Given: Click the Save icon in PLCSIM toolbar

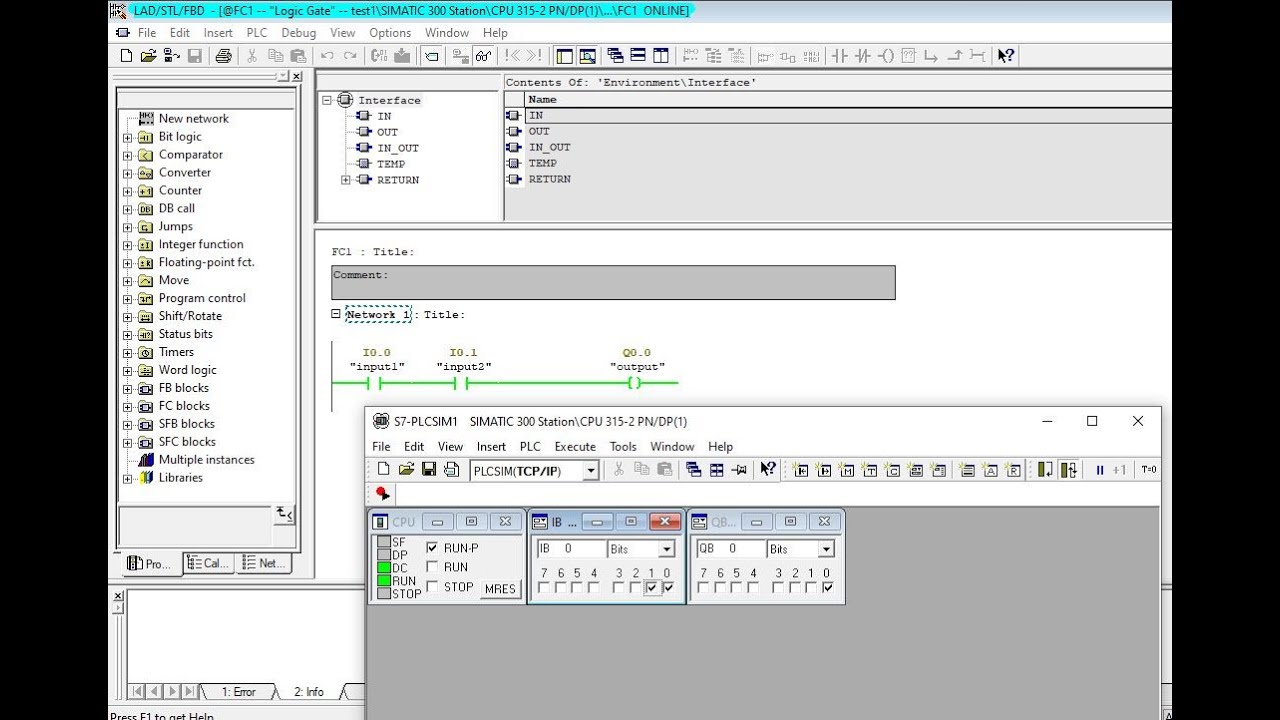Looking at the screenshot, I should pyautogui.click(x=429, y=469).
